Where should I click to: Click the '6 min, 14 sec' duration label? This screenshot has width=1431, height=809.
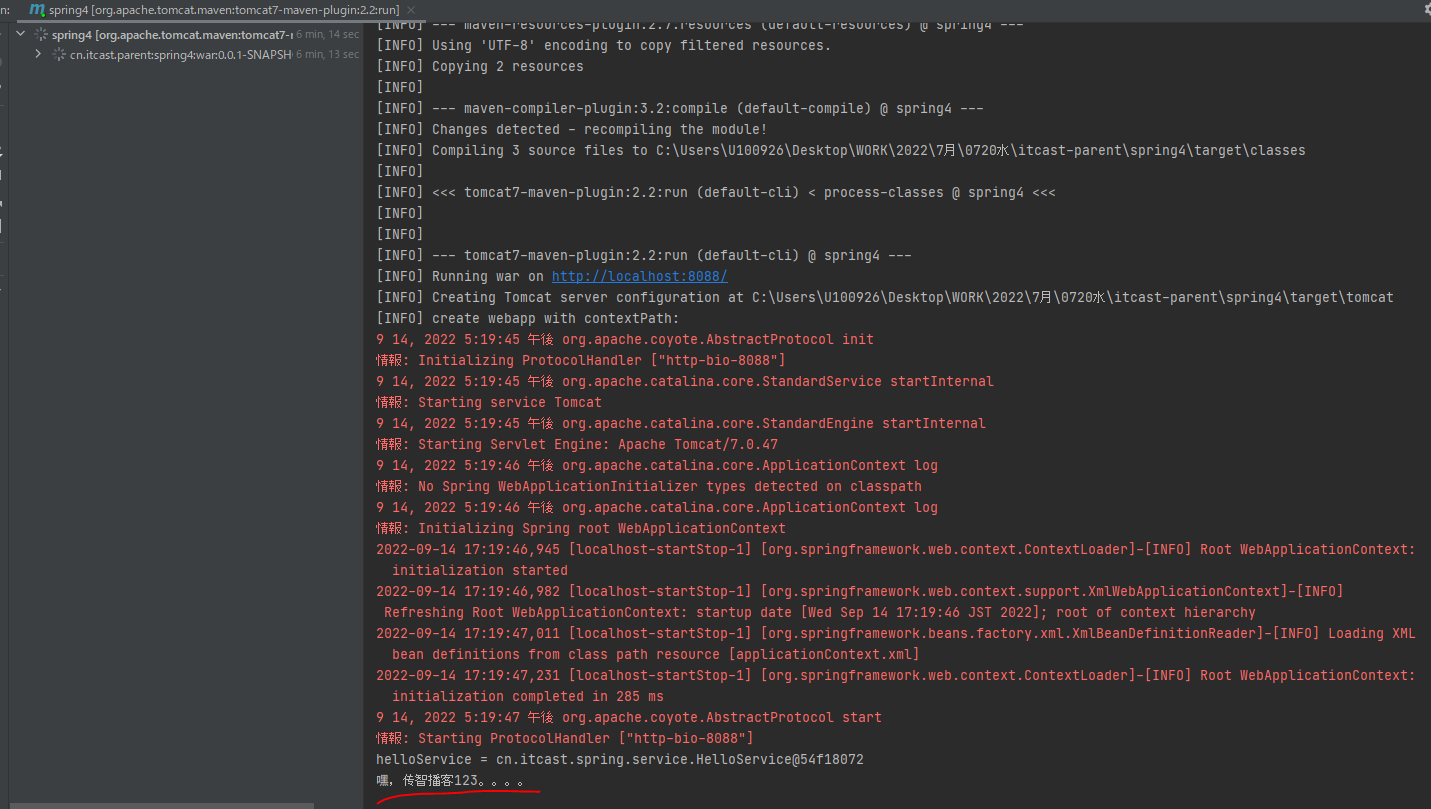(327, 34)
